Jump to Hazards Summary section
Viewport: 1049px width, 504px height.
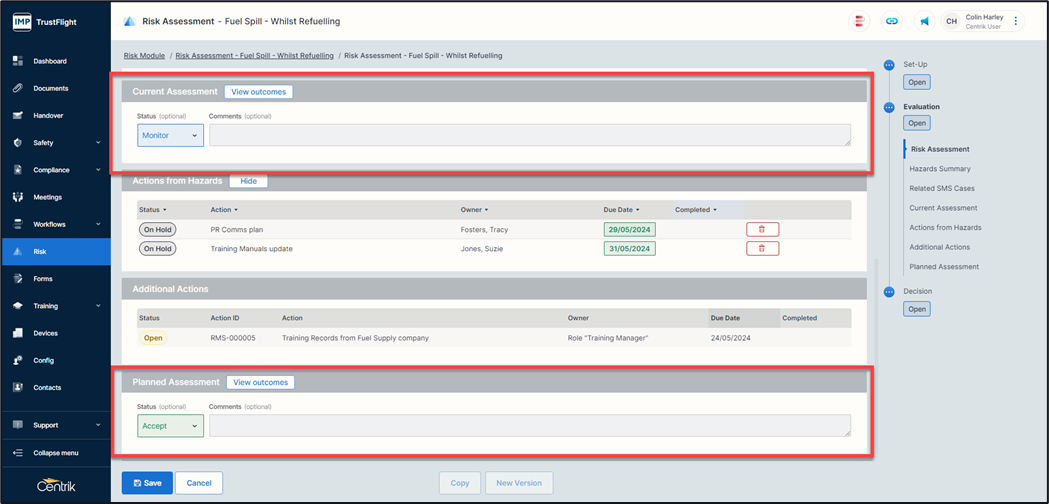(939, 169)
